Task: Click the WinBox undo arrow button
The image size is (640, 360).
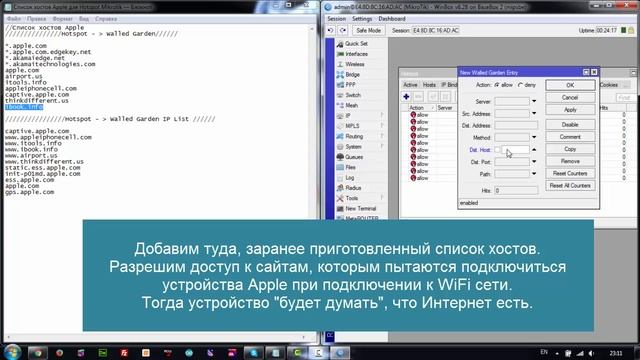Action: pos(331,31)
